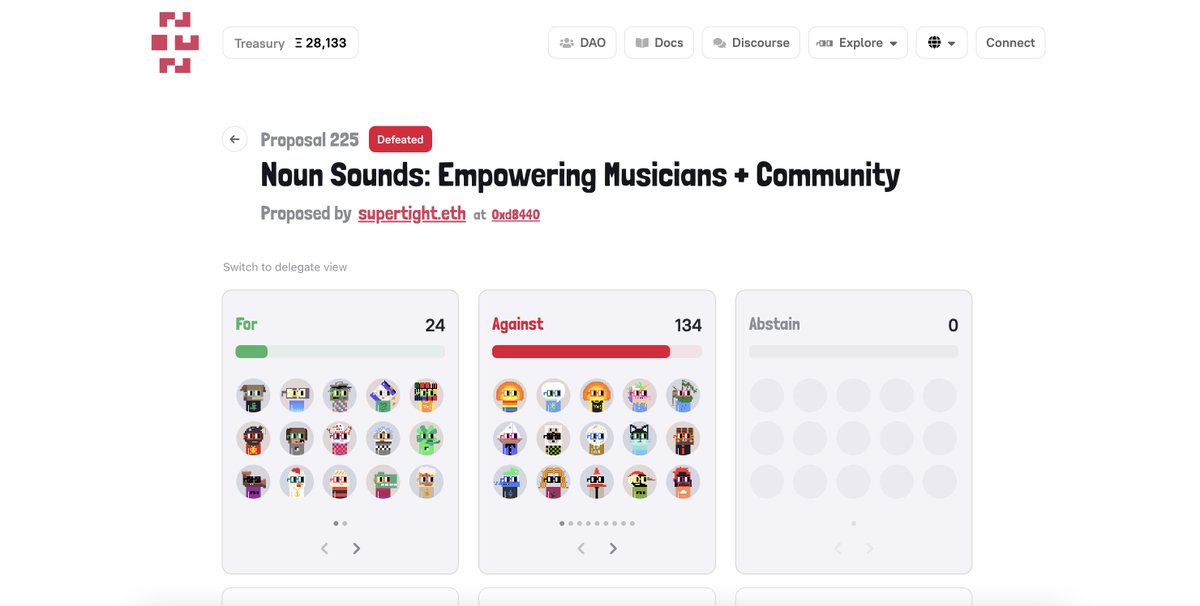The height and width of the screenshot is (606, 1200).
Task: Open the black cat-head Noun in Against
Action: (x=640, y=439)
